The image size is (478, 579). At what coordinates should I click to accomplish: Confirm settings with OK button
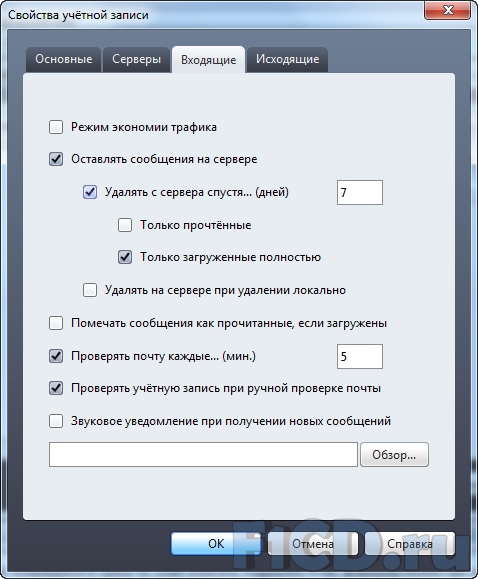(216, 544)
